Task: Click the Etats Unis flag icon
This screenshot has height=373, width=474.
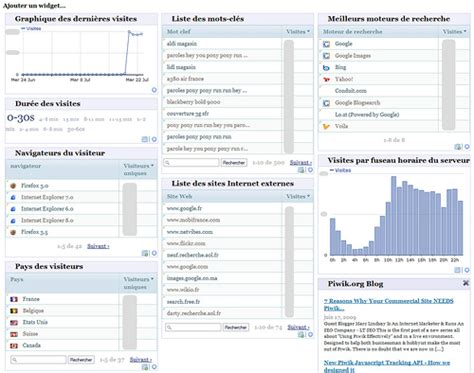Action: [x=14, y=323]
